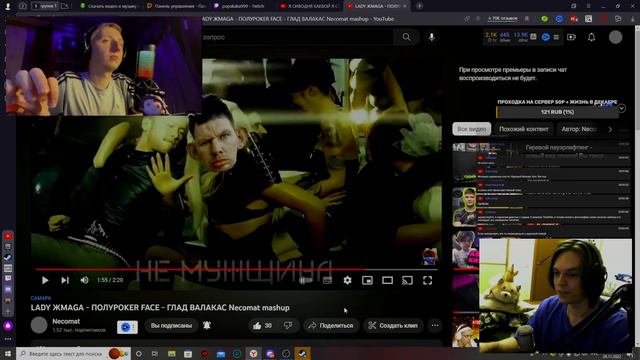The width and height of the screenshot is (640, 360).
Task: Switch to the Я СИВОДНЯ КАКВОЙ YouTube tab
Action: [x=309, y=6]
